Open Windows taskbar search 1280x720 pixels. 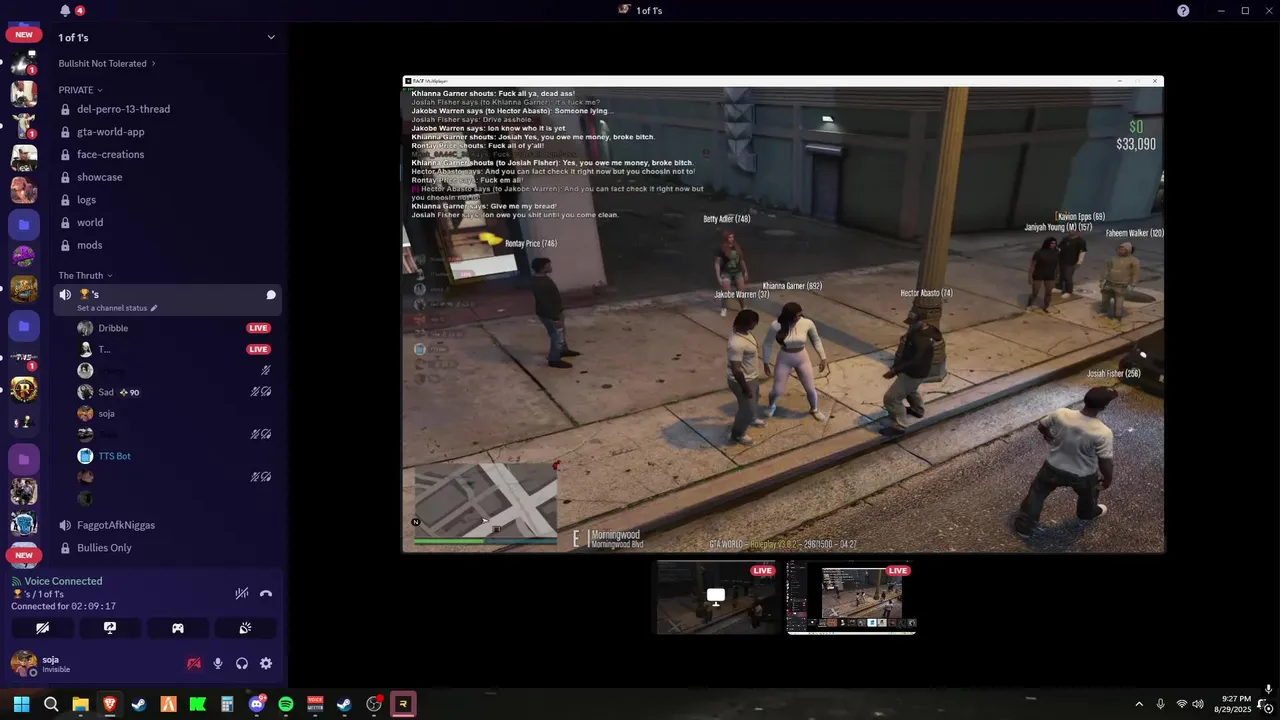51,704
